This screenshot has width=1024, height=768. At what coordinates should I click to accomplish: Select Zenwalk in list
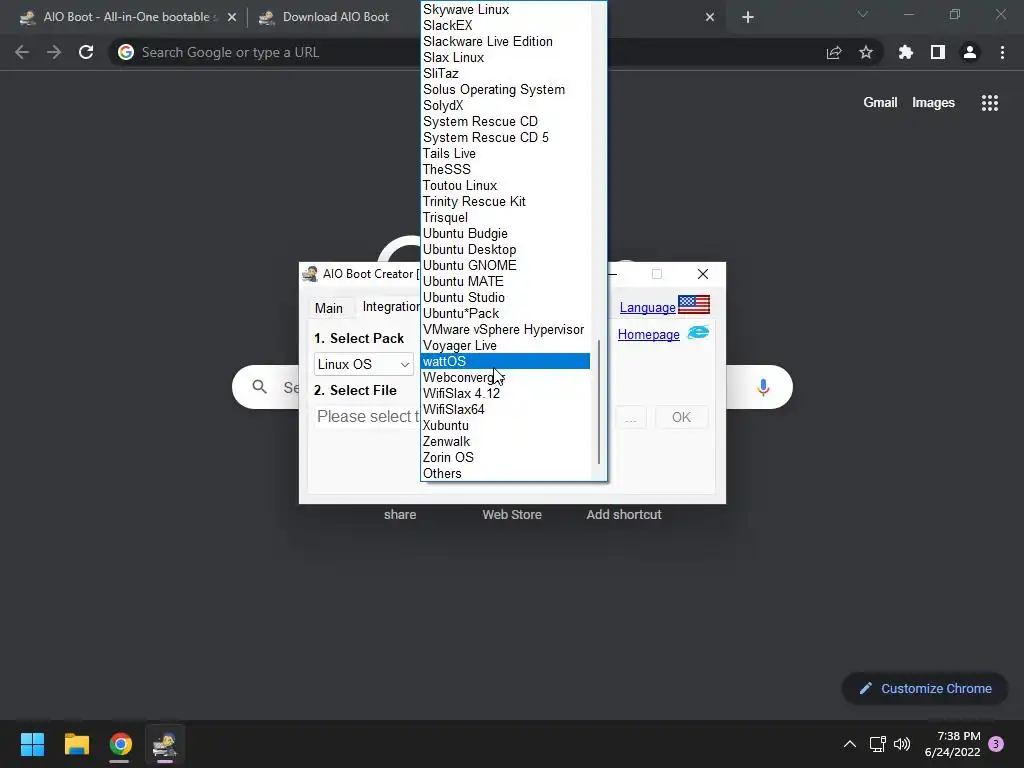[x=505, y=441]
